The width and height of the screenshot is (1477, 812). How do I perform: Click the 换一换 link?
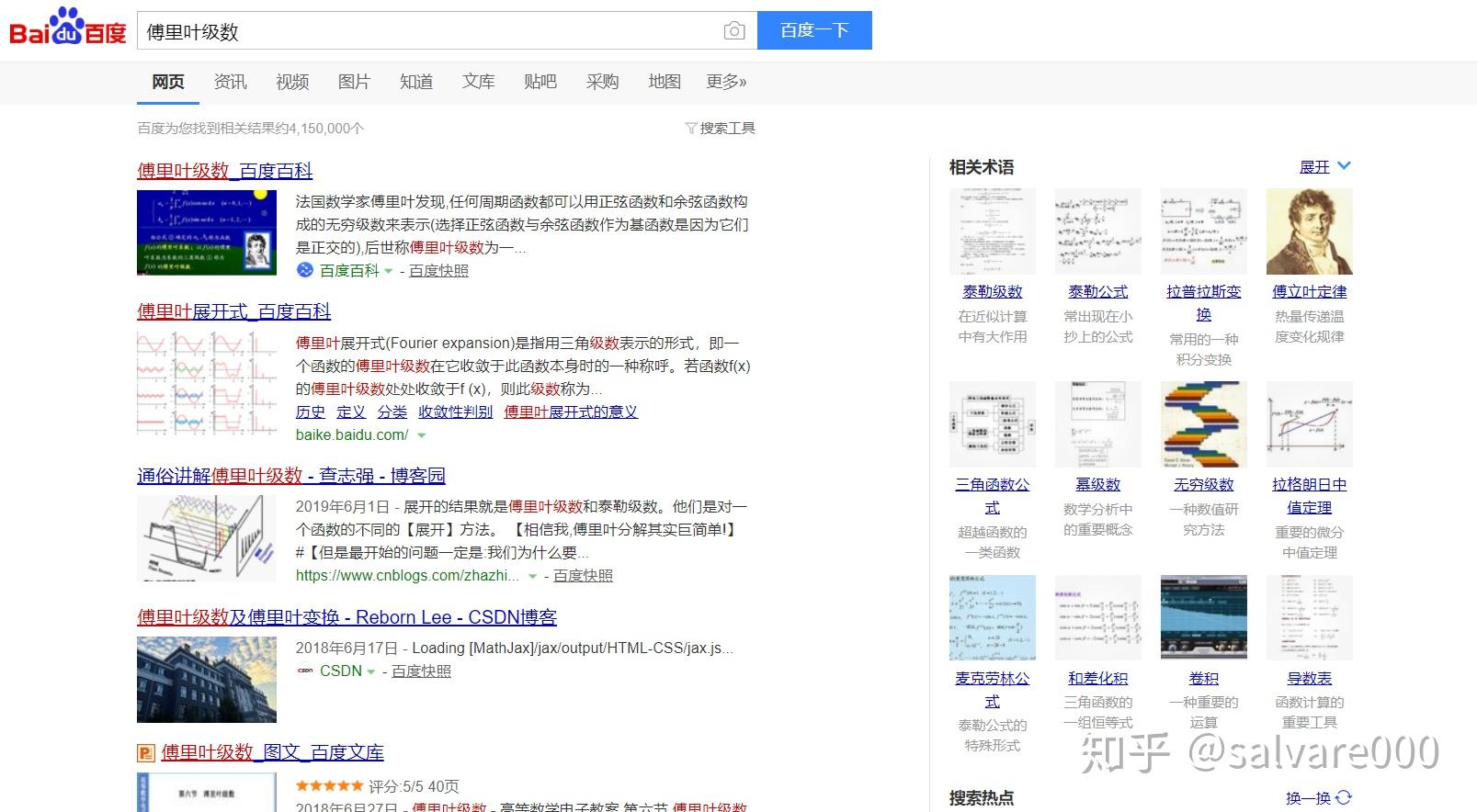pyautogui.click(x=1309, y=798)
